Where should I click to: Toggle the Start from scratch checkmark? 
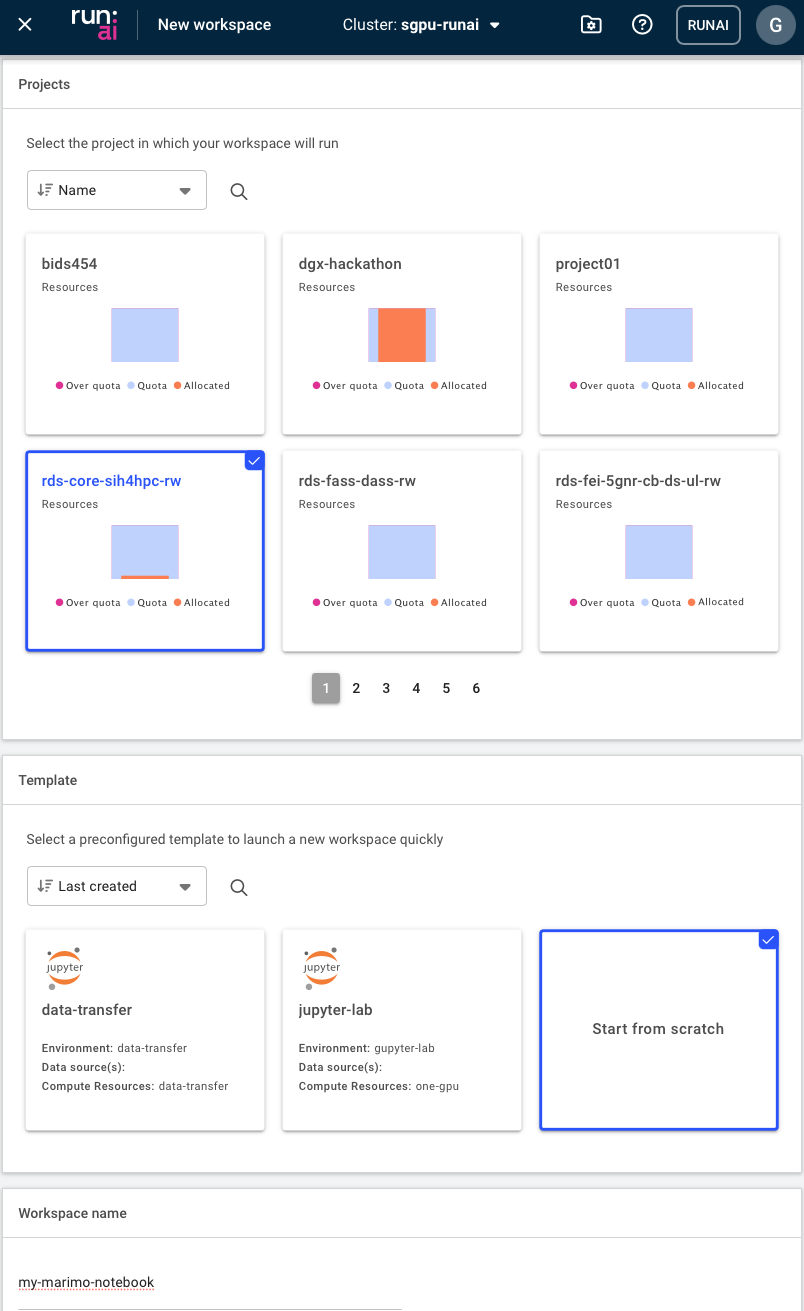click(x=768, y=940)
